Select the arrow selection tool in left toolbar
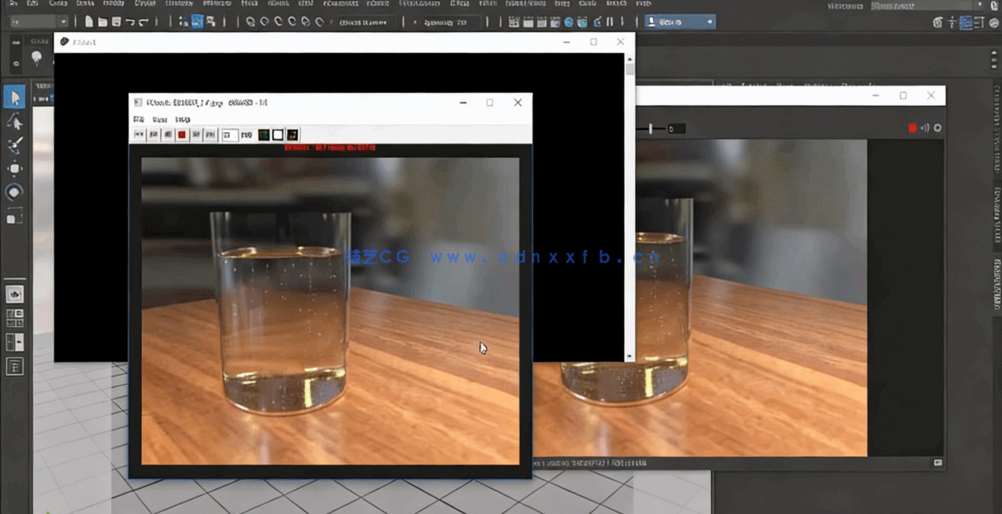 point(14,97)
